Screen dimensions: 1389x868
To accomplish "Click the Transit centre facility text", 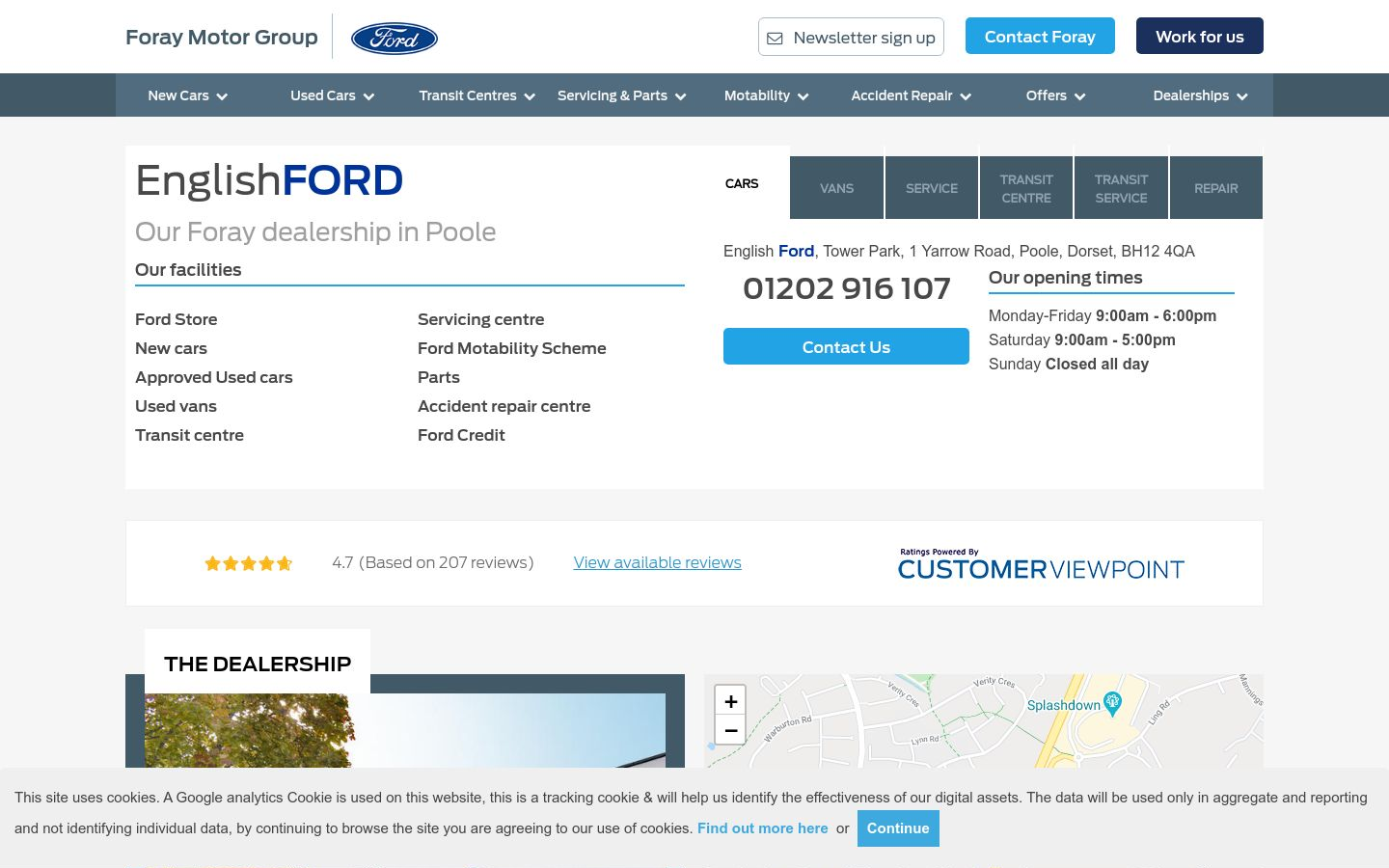I will pyautogui.click(x=190, y=435).
